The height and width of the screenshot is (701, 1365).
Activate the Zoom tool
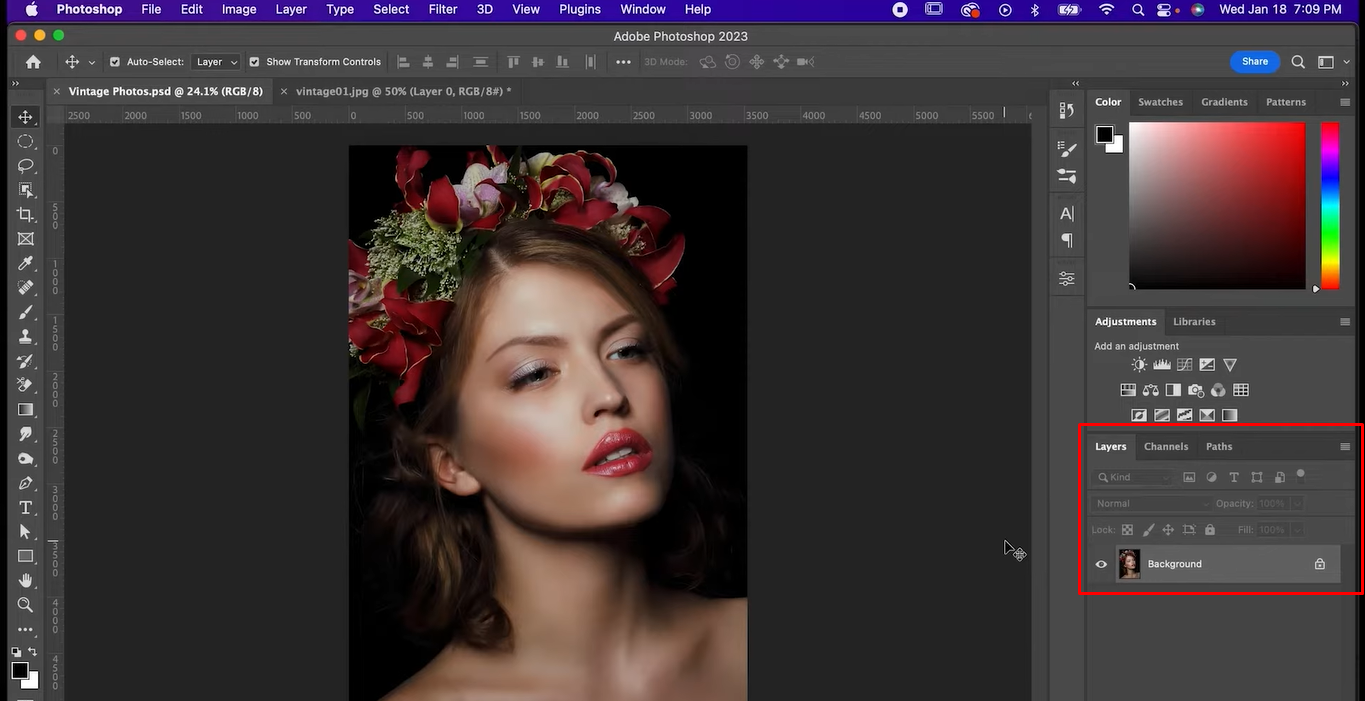[x=26, y=604]
